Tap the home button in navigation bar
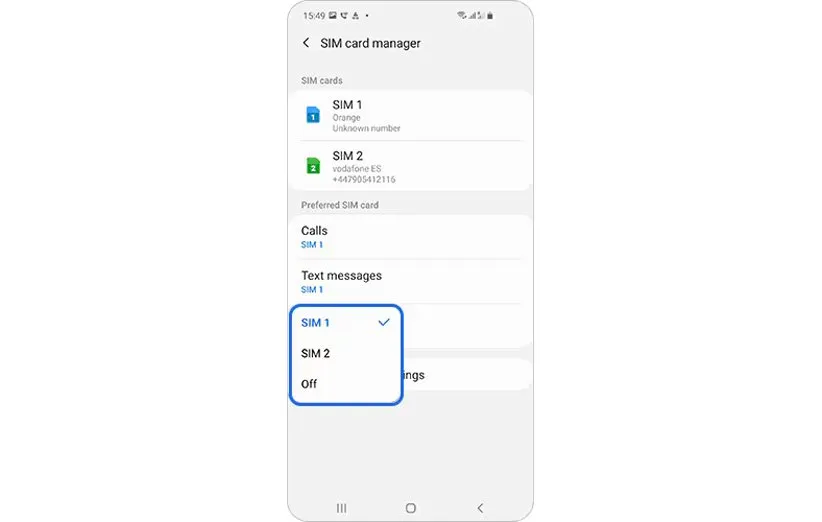This screenshot has height=522, width=822. coord(410,508)
